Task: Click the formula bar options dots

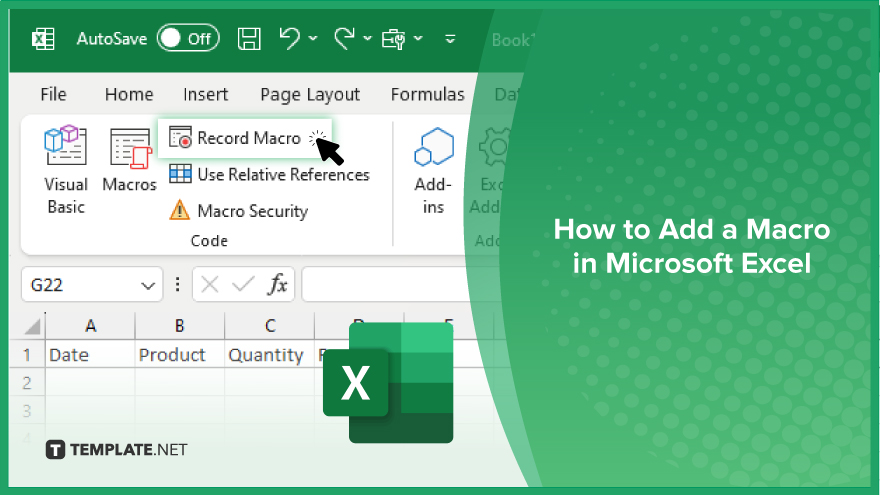Action: [177, 285]
